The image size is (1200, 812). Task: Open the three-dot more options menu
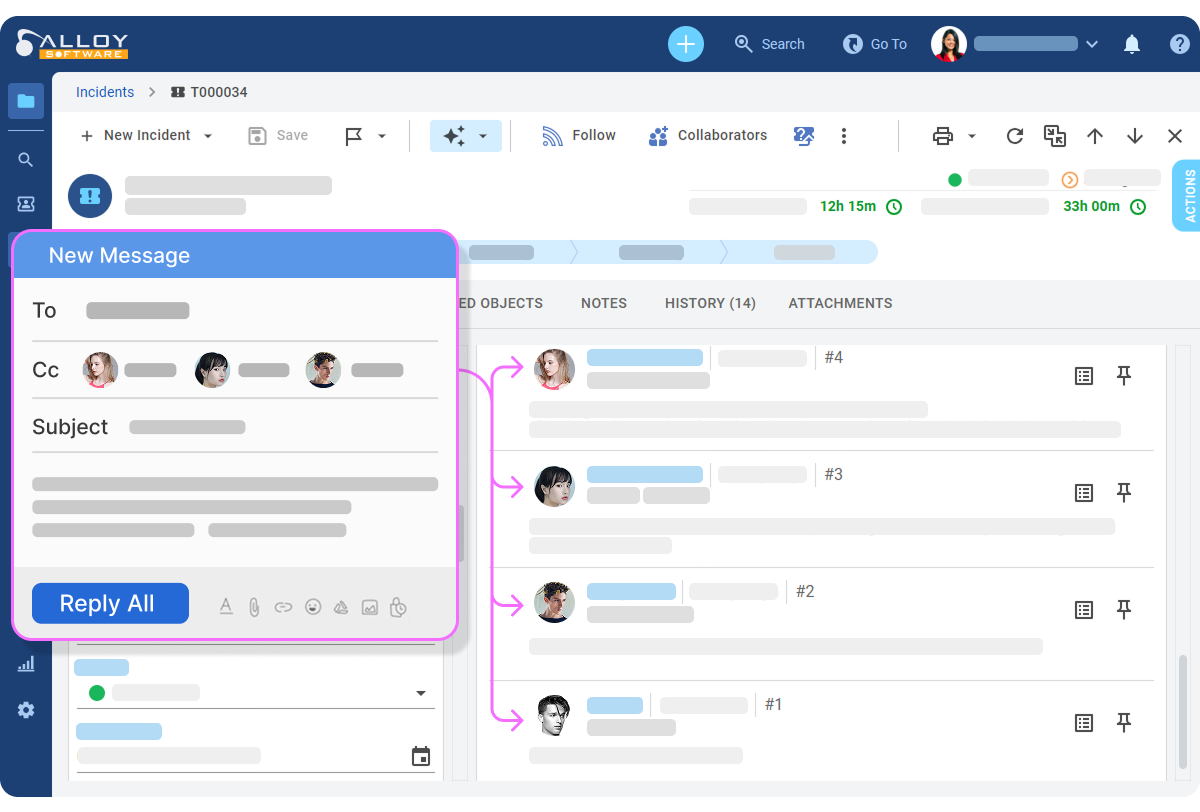pyautogui.click(x=844, y=136)
